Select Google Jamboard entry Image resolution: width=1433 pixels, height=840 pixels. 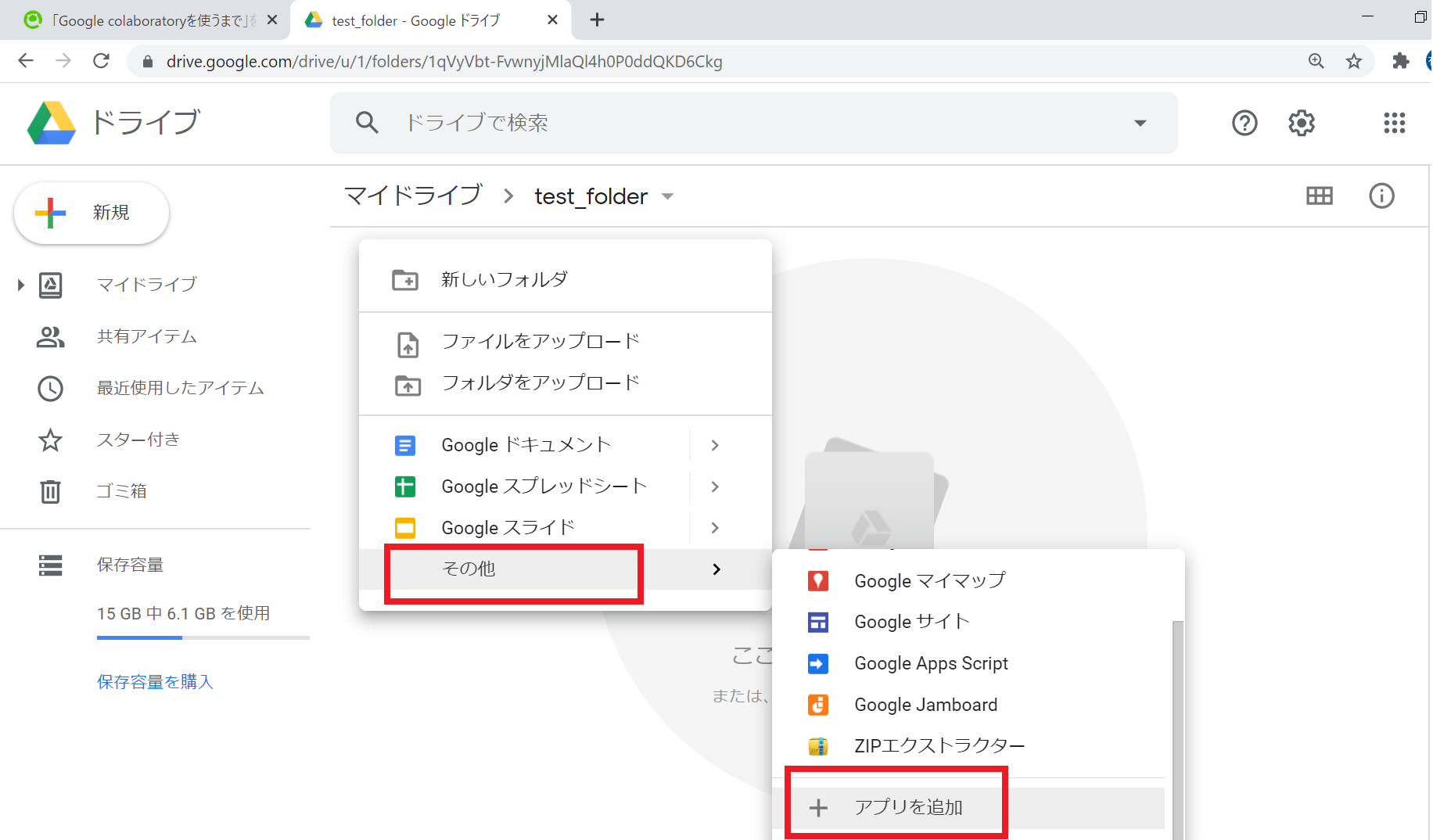point(968,705)
